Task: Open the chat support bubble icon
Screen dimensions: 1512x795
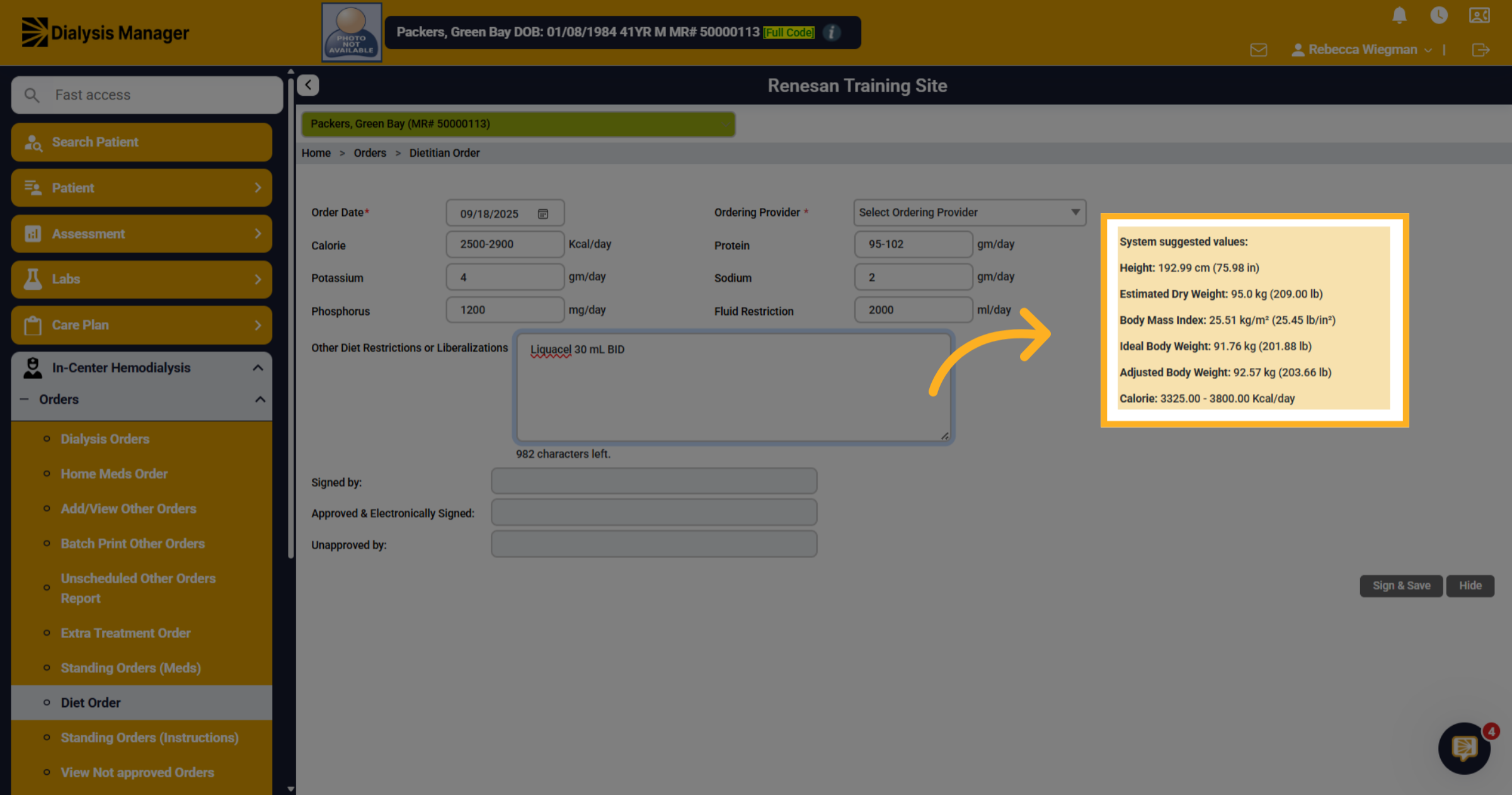Action: (1464, 748)
